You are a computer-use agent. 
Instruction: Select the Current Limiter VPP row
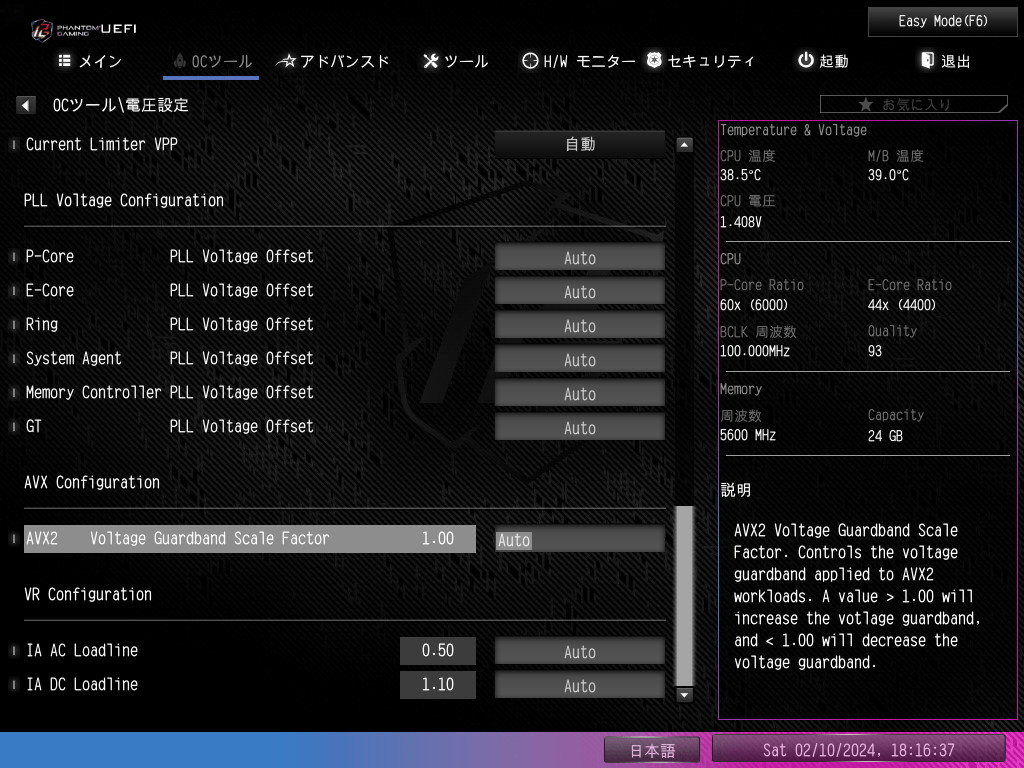pos(101,144)
